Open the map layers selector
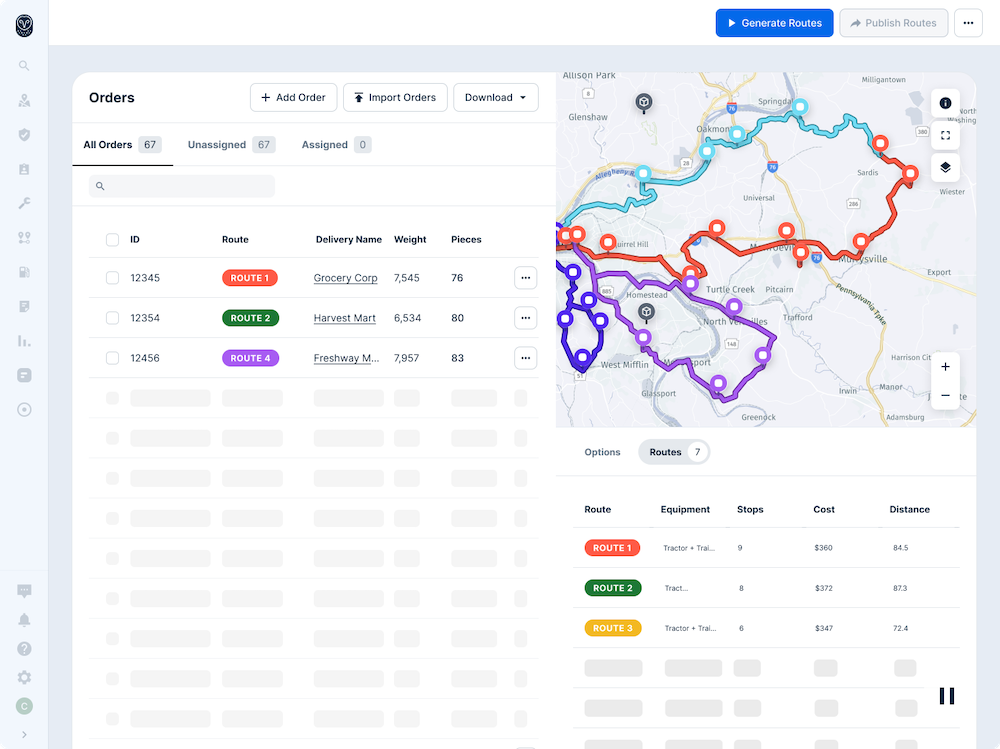Viewport: 1000px width, 749px height. [944, 167]
